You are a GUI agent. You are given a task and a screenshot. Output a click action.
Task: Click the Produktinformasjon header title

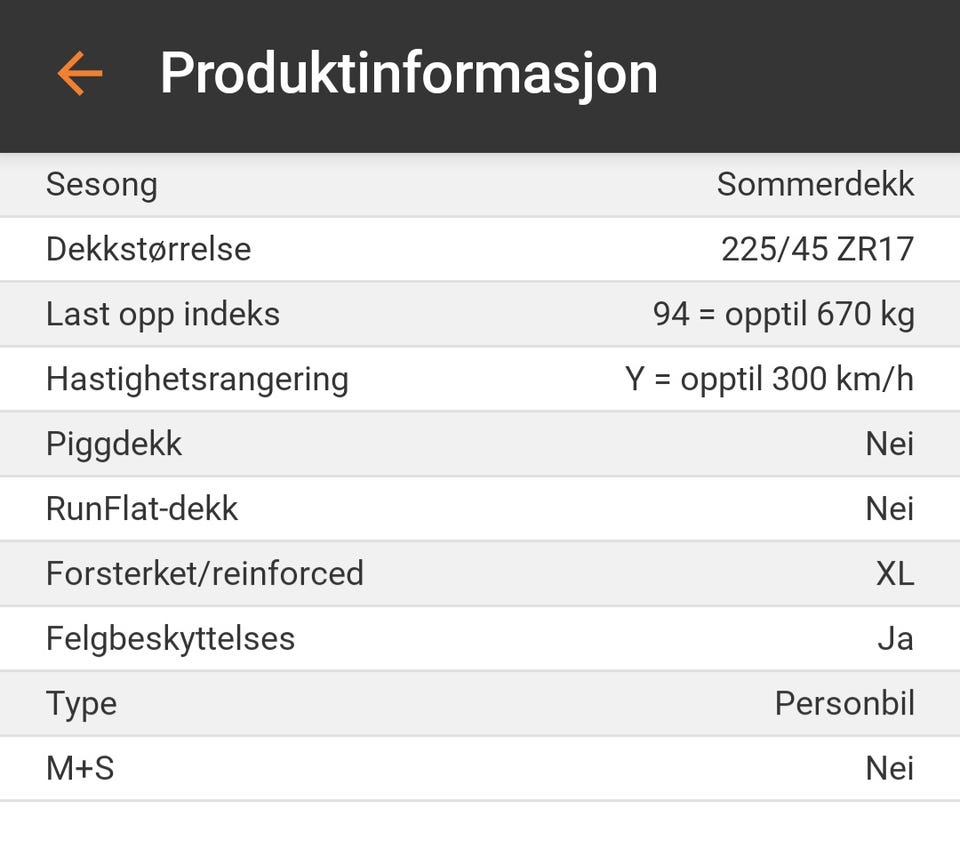[x=408, y=74]
